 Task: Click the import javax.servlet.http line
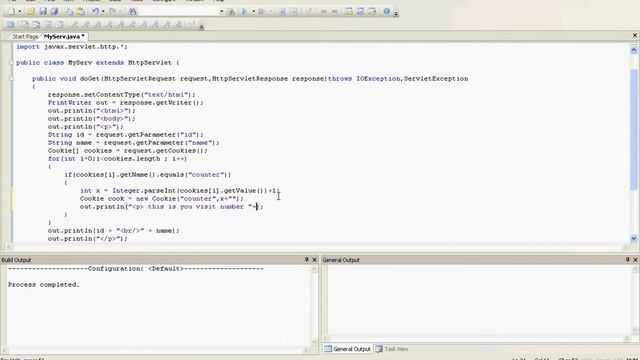(x=72, y=47)
